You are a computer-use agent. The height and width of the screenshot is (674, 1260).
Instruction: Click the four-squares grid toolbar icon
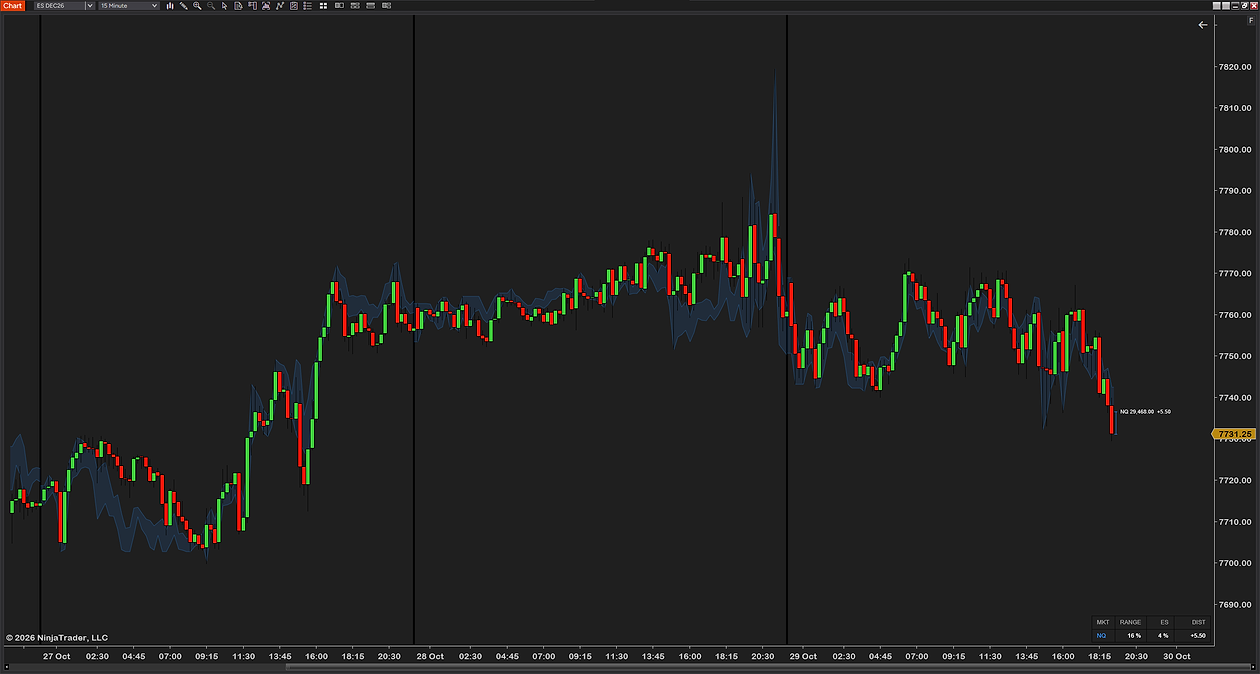[x=323, y=6]
